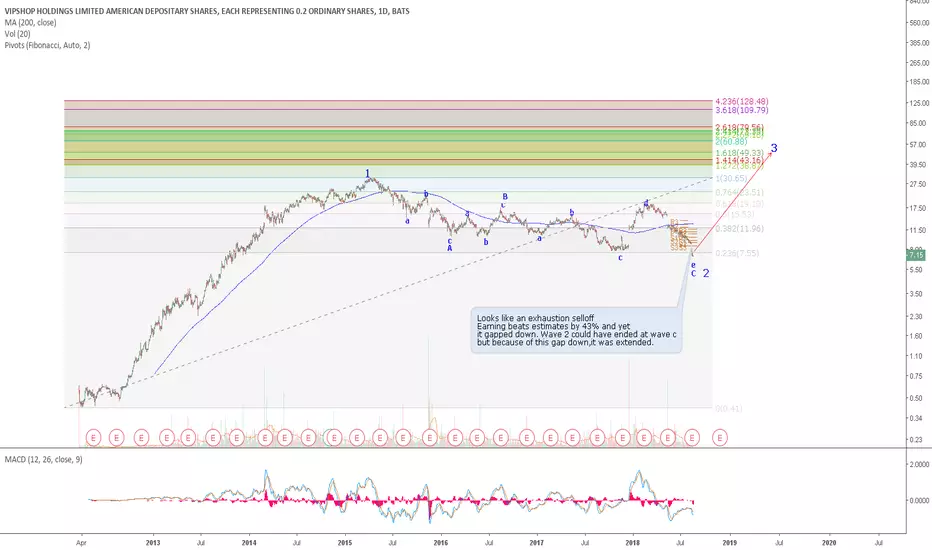Click the 2019 label on time axis
Viewport: 932px width, 550px height.
pos(729,542)
